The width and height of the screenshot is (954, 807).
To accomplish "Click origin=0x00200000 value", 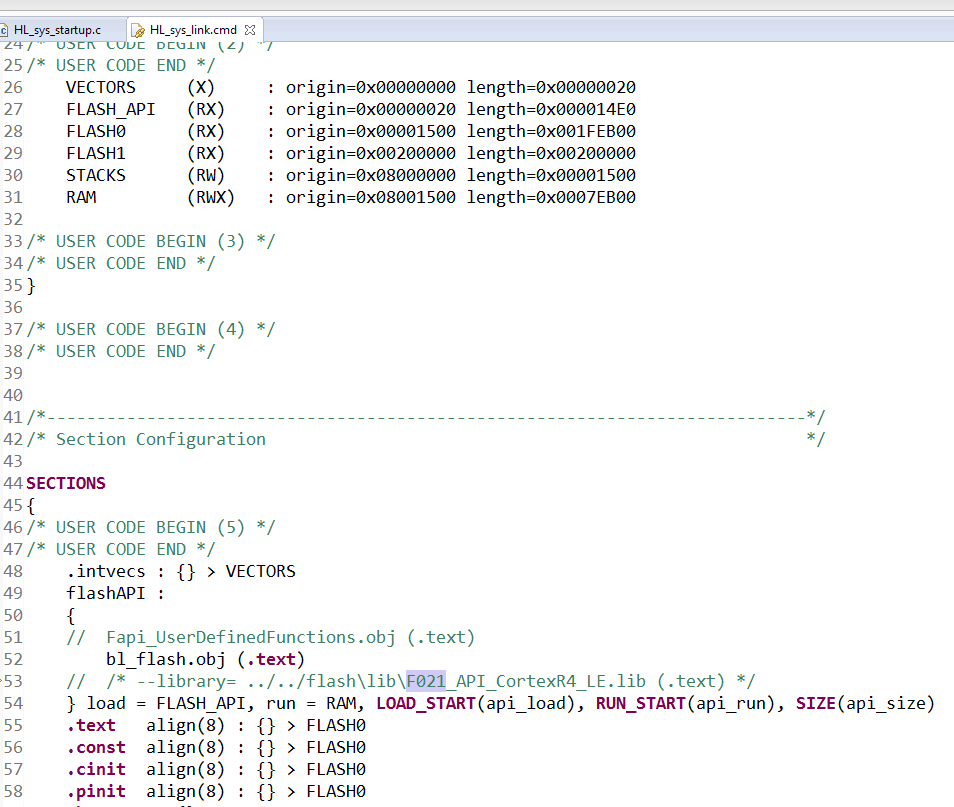I will pos(371,153).
